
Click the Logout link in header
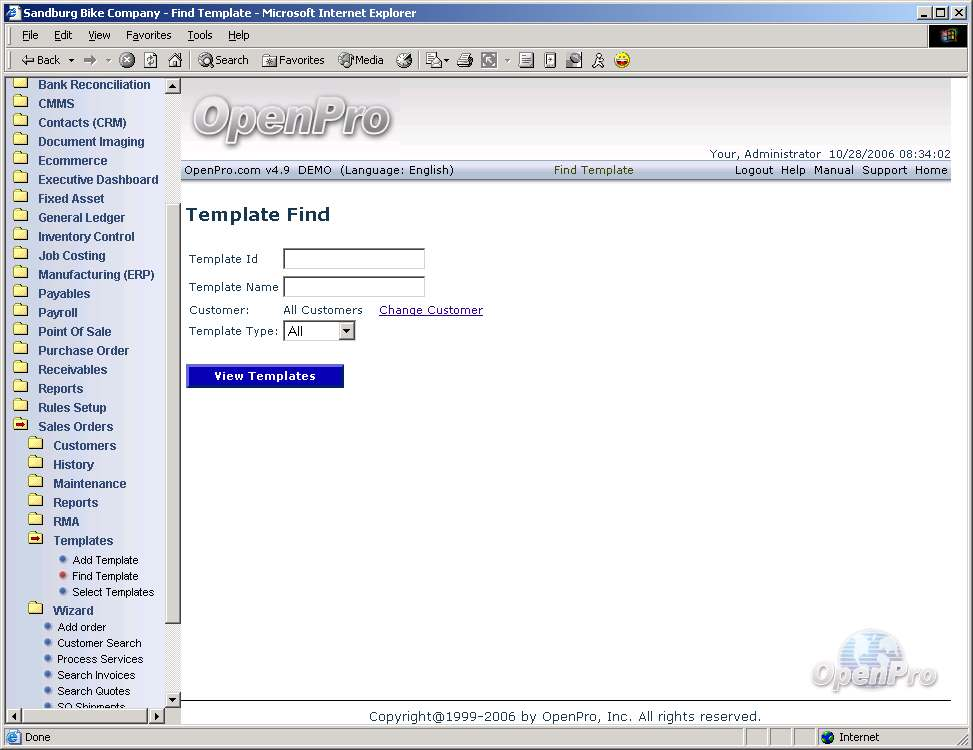(x=753, y=170)
